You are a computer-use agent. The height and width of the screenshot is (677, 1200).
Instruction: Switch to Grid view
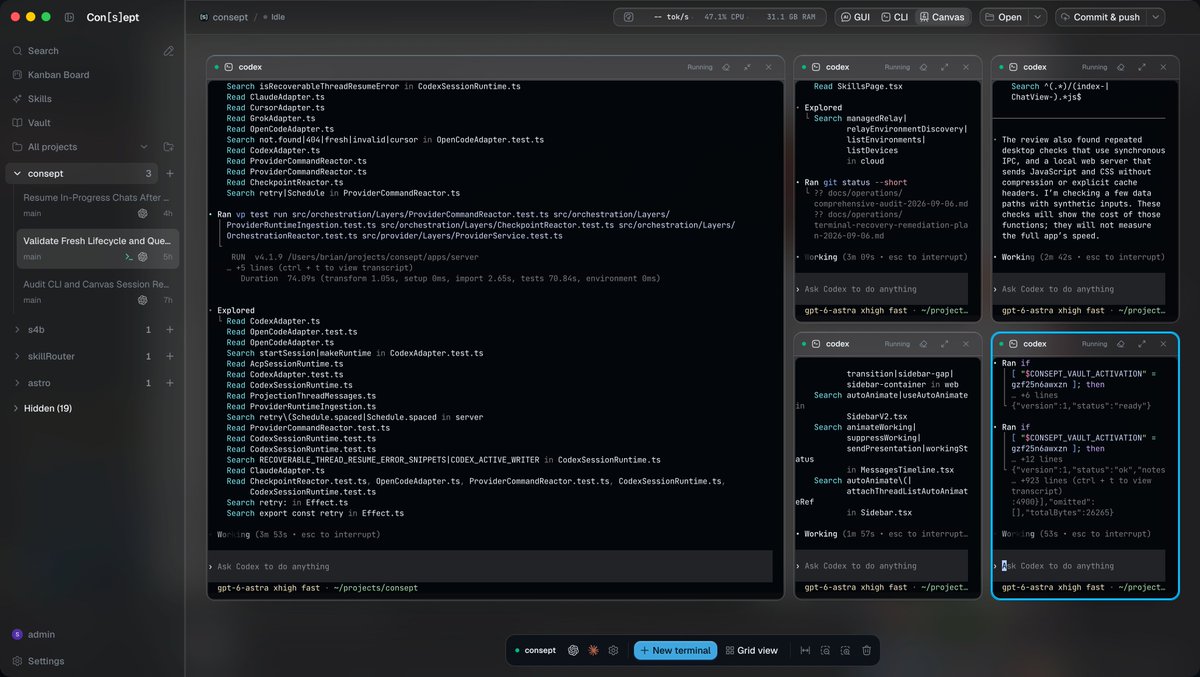click(x=752, y=650)
